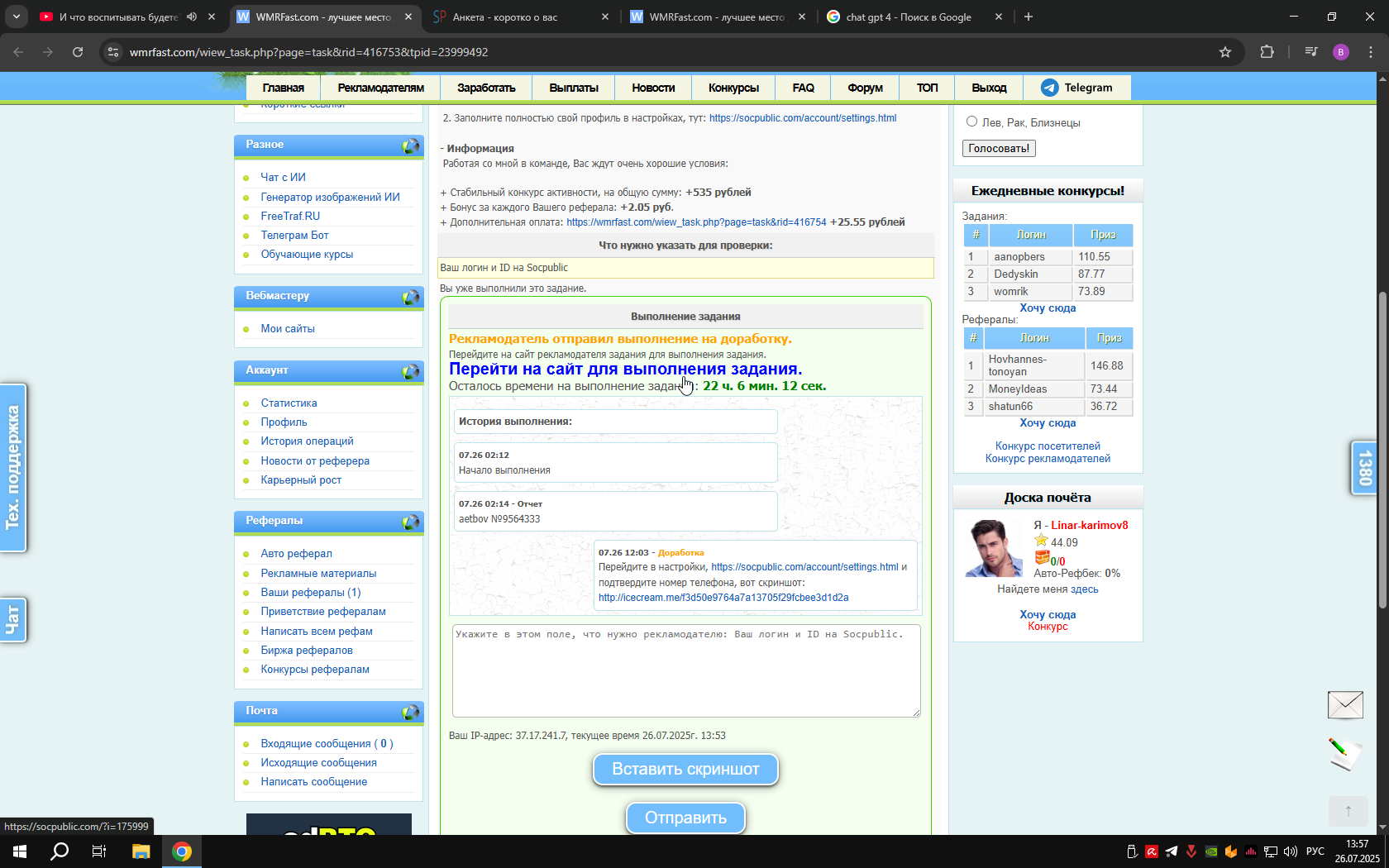1389x868 pixels.
Task: Mute the YouTube tab via speaker icon
Action: pos(192,17)
